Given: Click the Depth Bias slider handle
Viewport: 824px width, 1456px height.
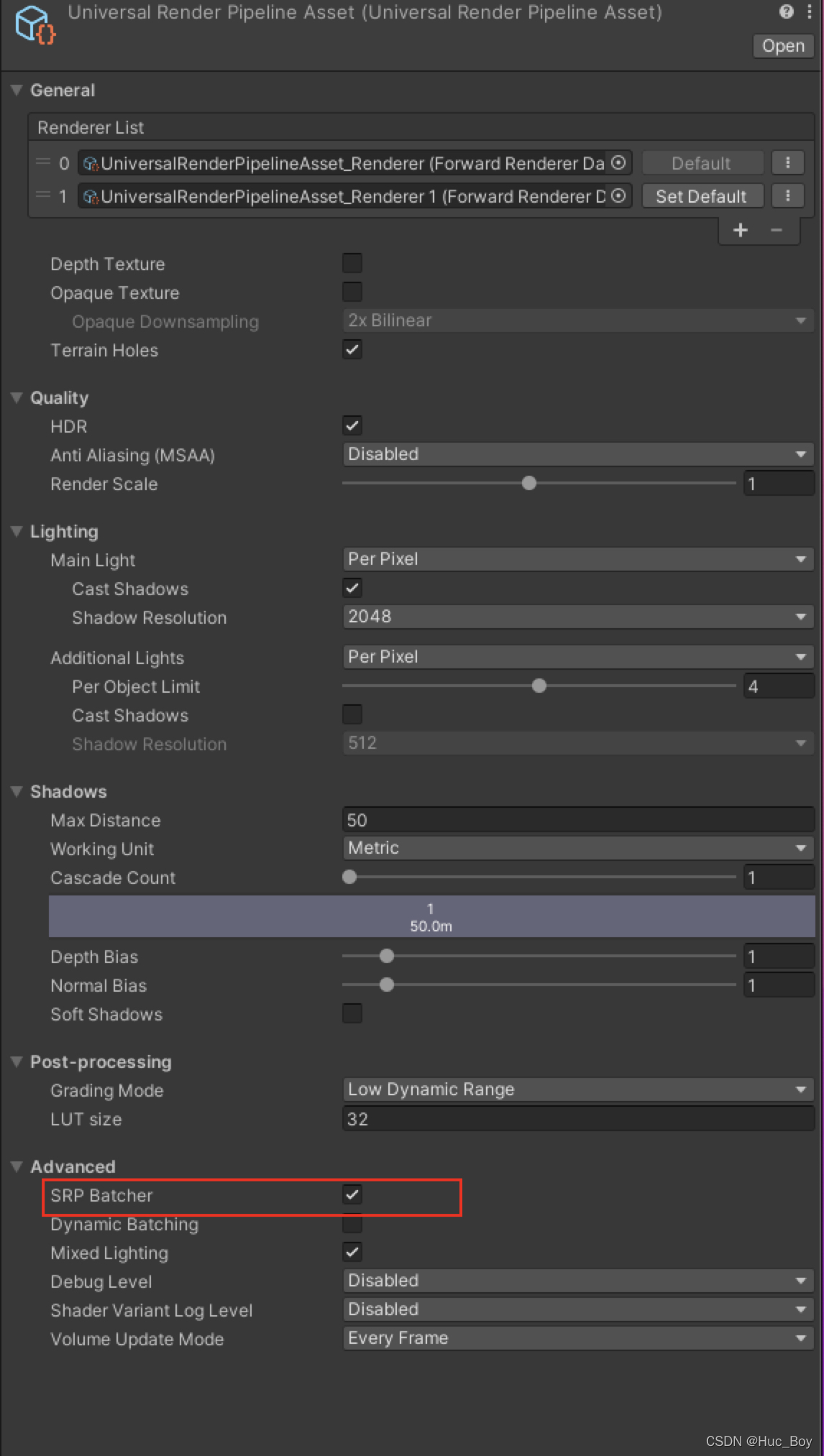Looking at the screenshot, I should point(387,956).
